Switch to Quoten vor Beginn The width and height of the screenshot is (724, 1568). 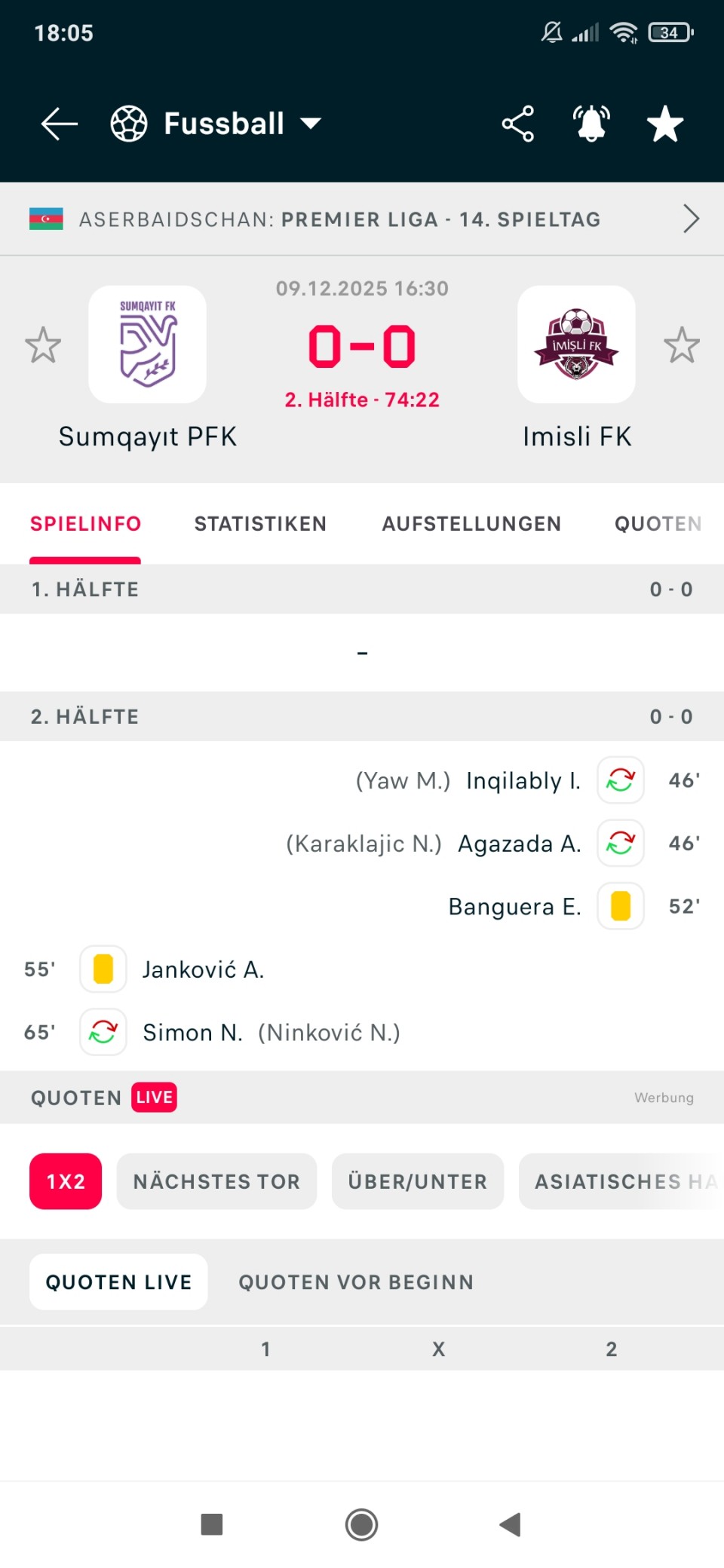click(x=356, y=1282)
